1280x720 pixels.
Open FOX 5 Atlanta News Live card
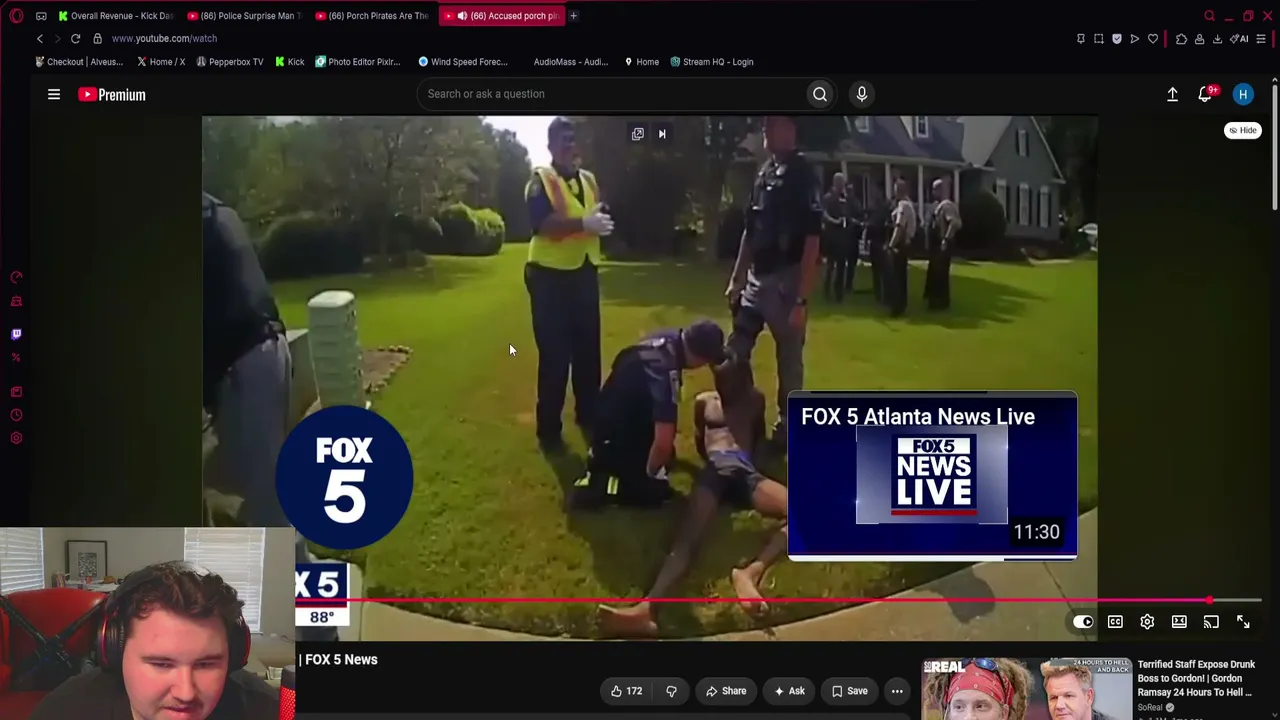pyautogui.click(x=932, y=475)
